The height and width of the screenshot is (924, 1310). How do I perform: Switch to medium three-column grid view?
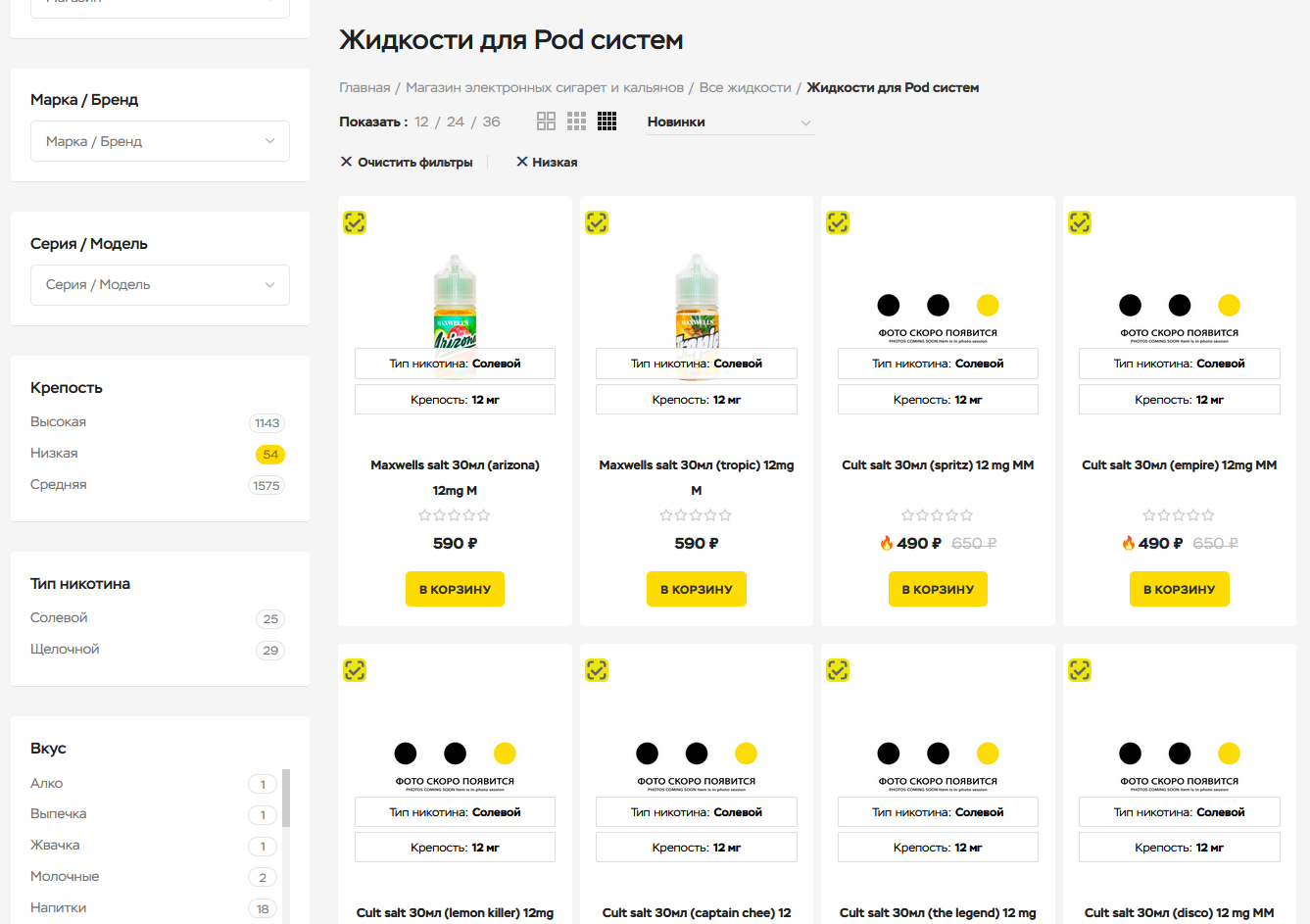pyautogui.click(x=576, y=122)
